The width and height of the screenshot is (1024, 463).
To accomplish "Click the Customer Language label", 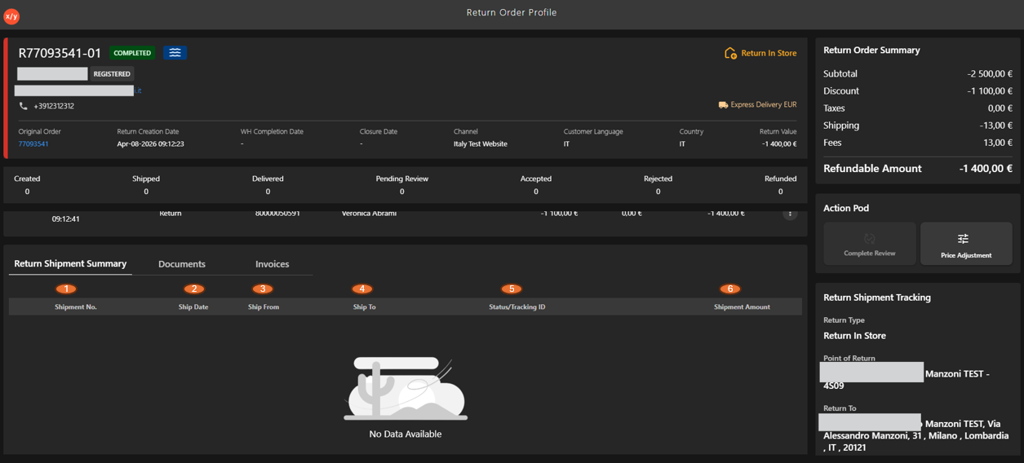I will [x=593, y=131].
